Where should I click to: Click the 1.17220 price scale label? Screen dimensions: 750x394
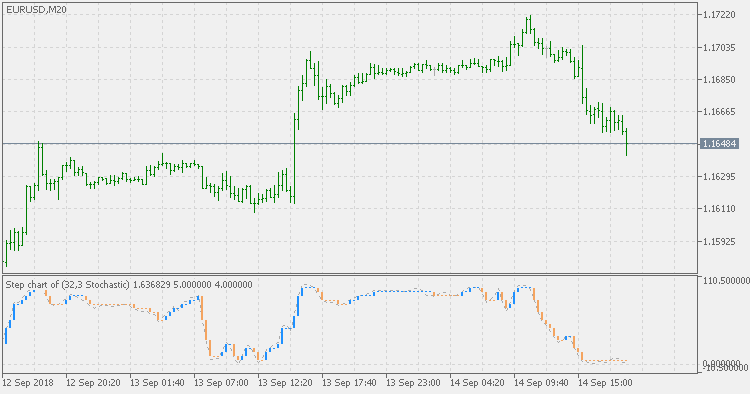(x=719, y=15)
